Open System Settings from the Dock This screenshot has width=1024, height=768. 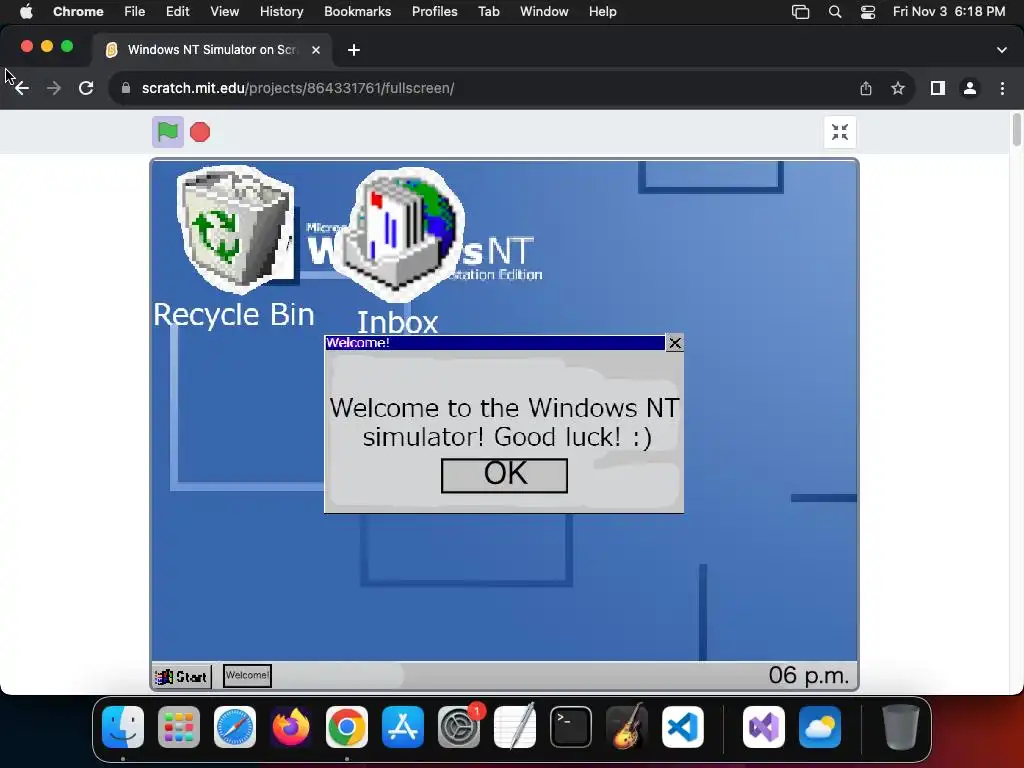tap(459, 727)
